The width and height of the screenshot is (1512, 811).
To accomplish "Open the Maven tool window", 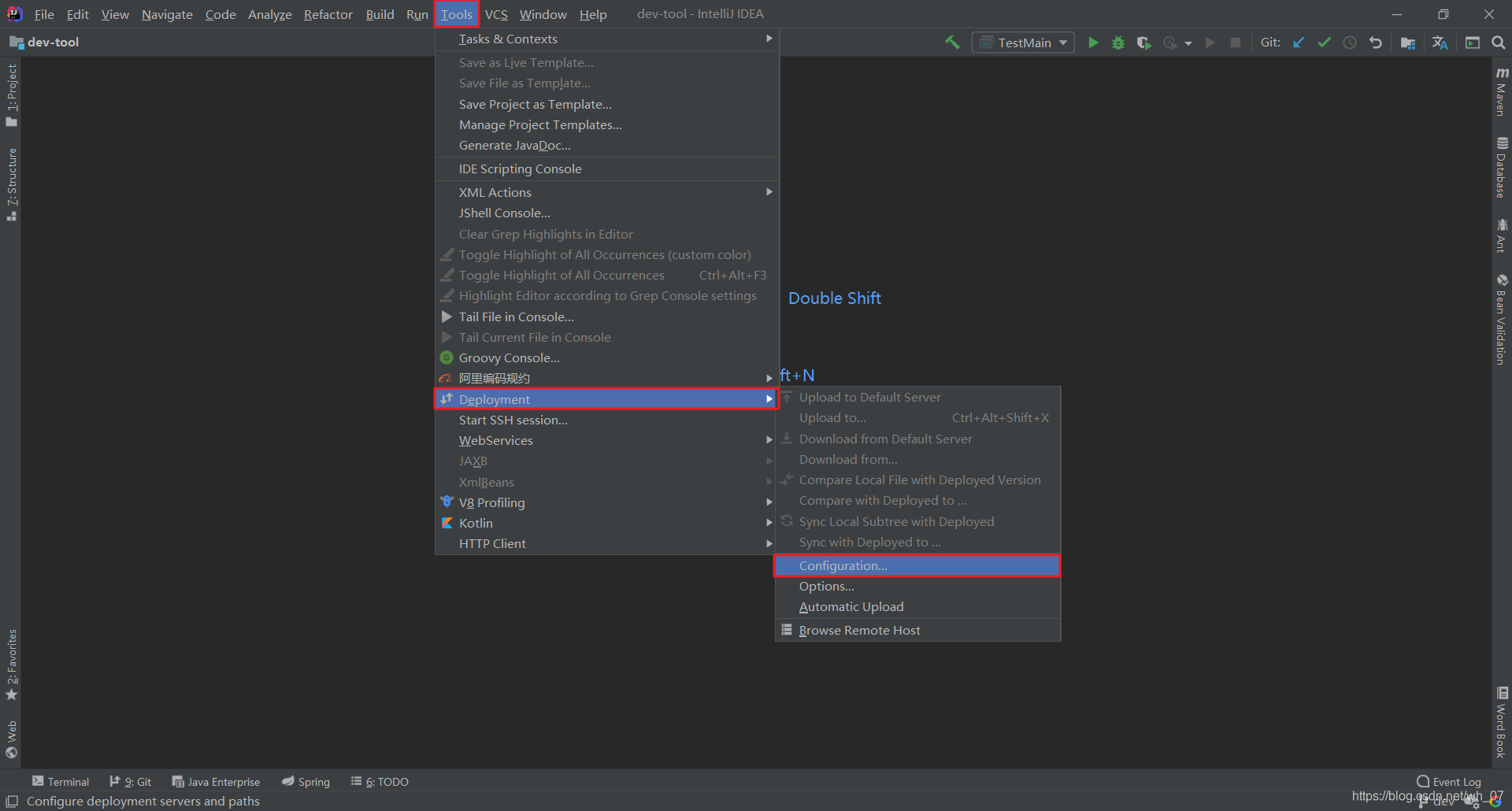I will (x=1502, y=91).
